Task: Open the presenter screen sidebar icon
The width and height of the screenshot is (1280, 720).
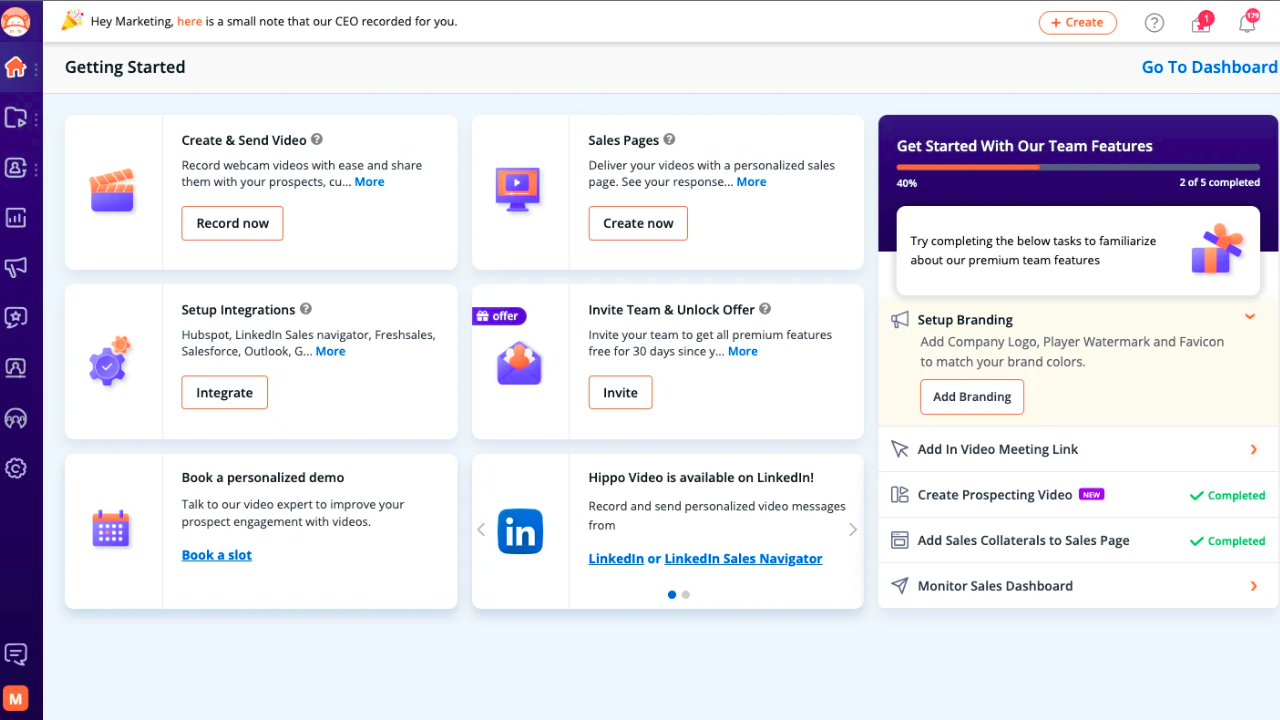Action: [15, 367]
